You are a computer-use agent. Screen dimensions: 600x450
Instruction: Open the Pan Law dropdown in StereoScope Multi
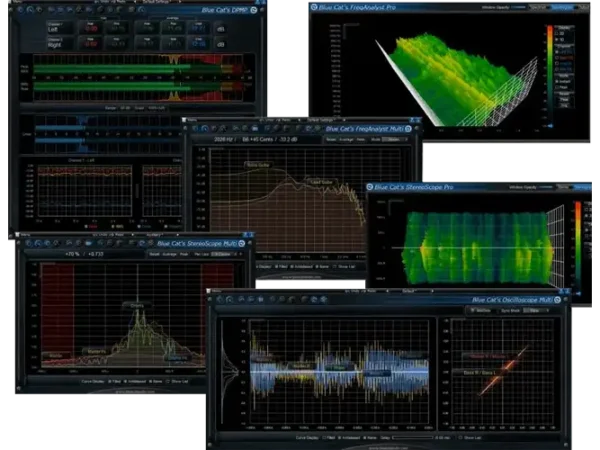(224, 254)
